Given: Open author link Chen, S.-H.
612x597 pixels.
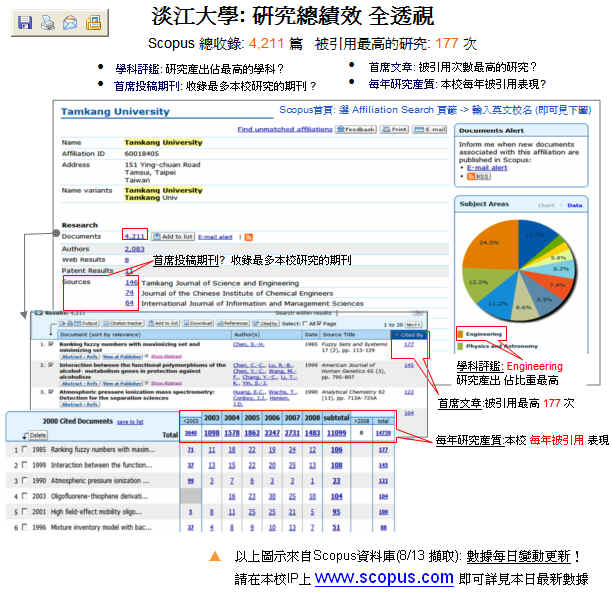Looking at the screenshot, I should [x=249, y=344].
